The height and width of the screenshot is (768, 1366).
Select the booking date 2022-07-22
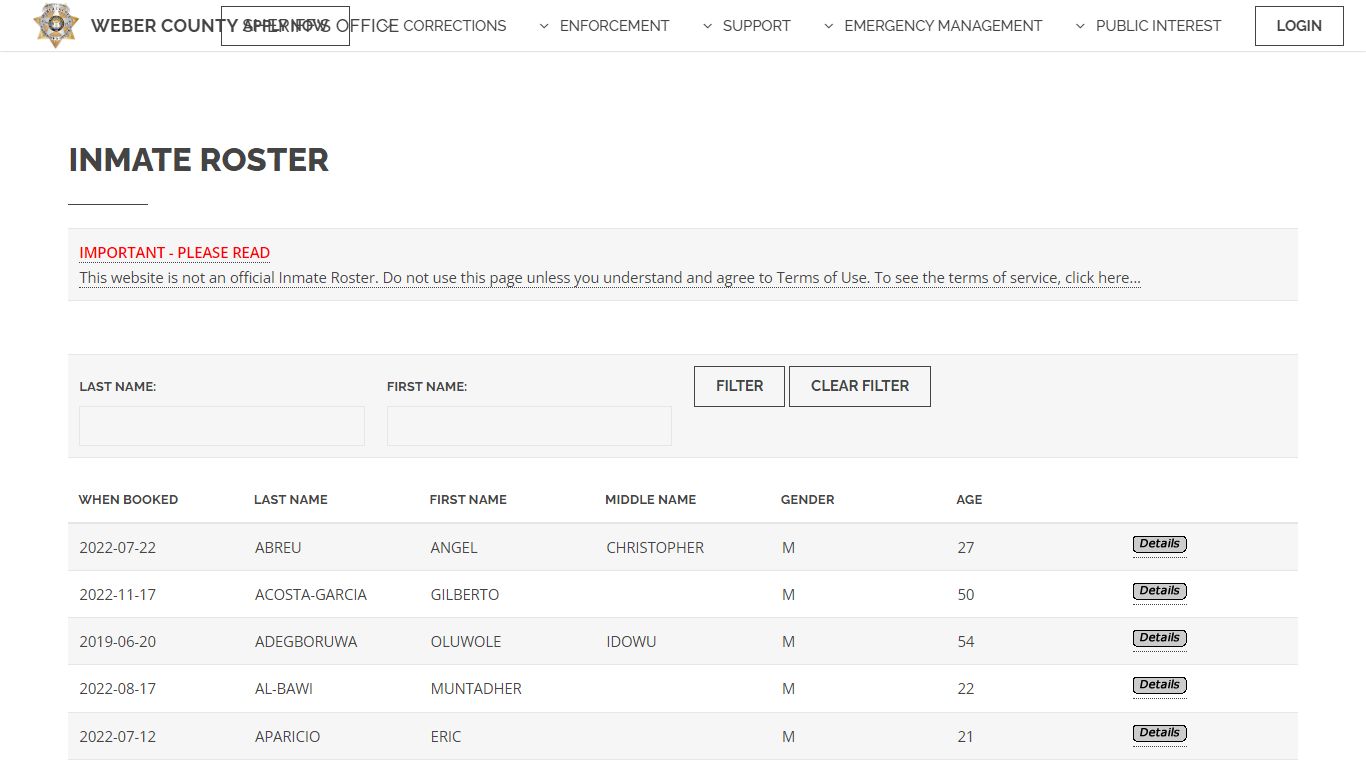pos(118,547)
